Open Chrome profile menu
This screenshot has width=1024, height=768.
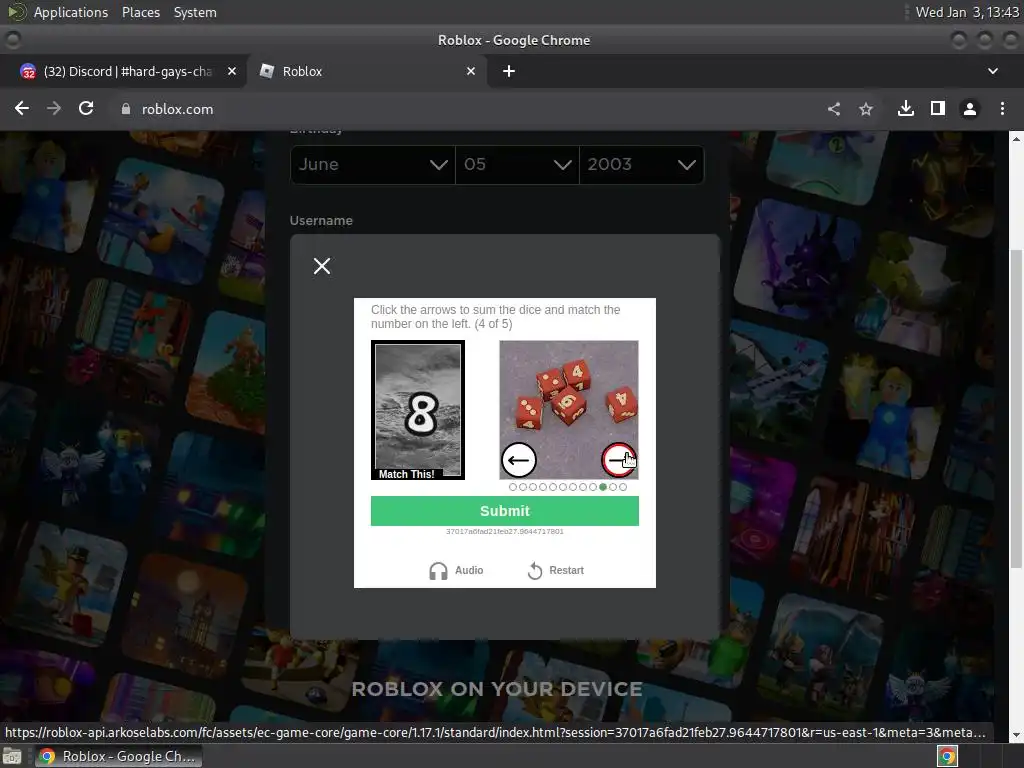pos(970,108)
